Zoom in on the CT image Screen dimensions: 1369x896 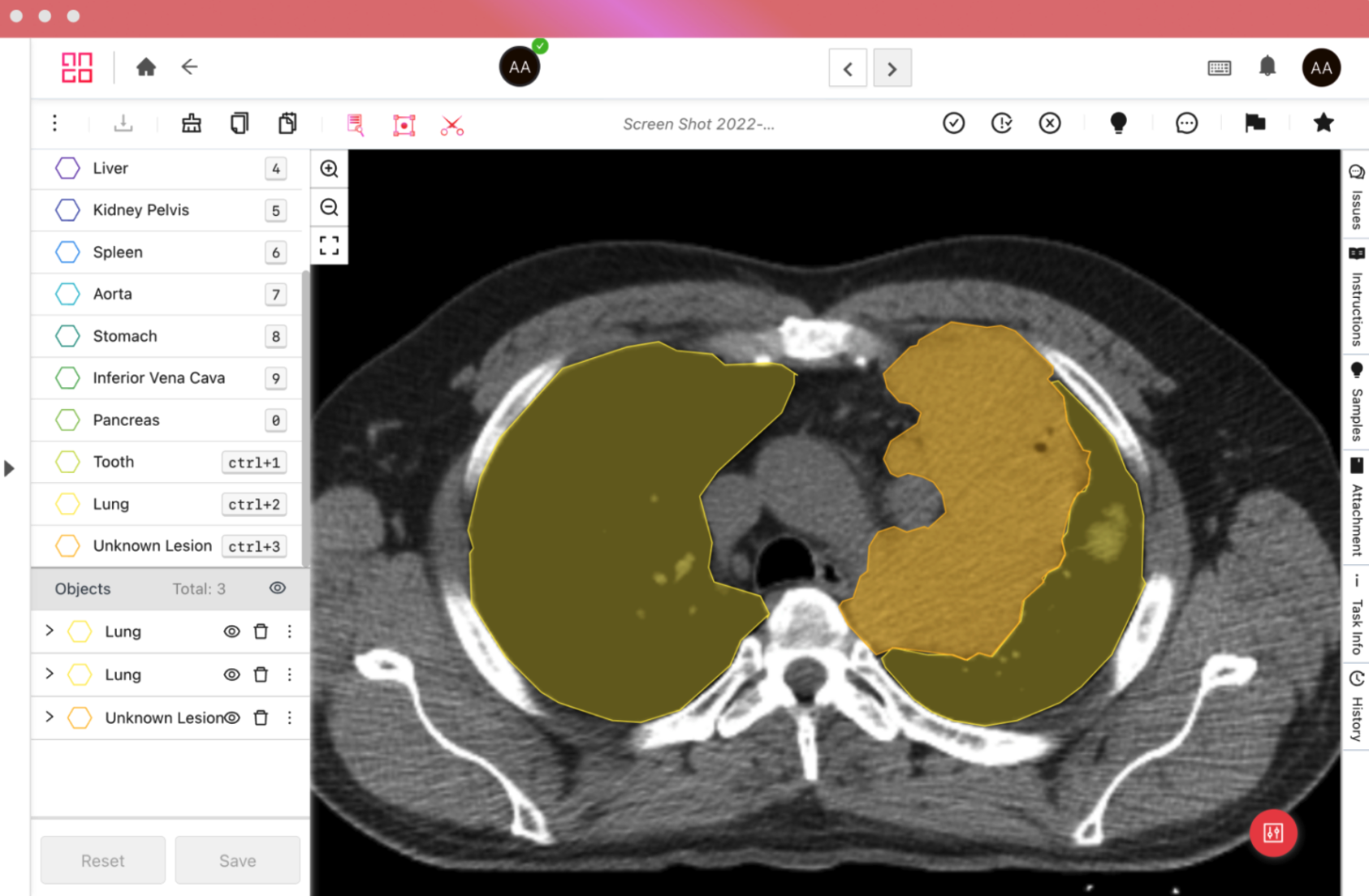pos(329,168)
